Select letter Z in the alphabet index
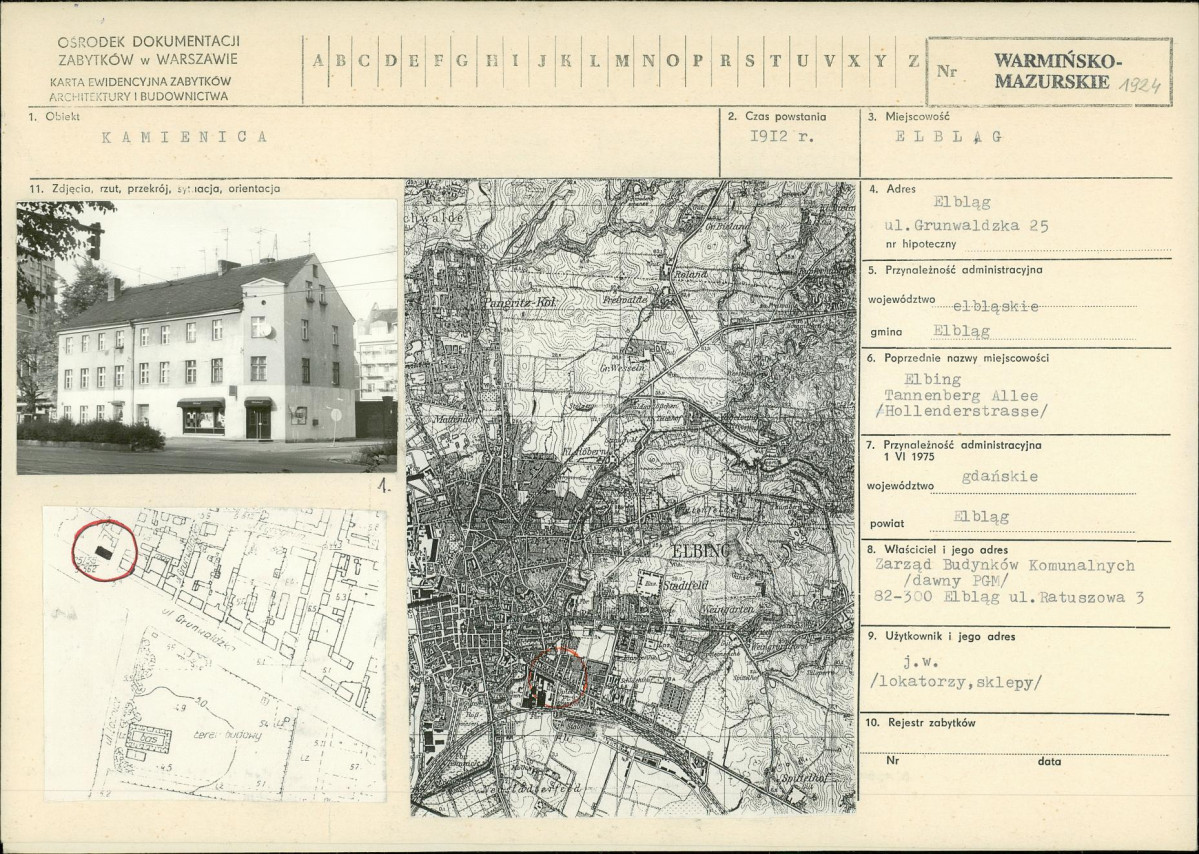This screenshot has height=854, width=1199. [x=913, y=60]
